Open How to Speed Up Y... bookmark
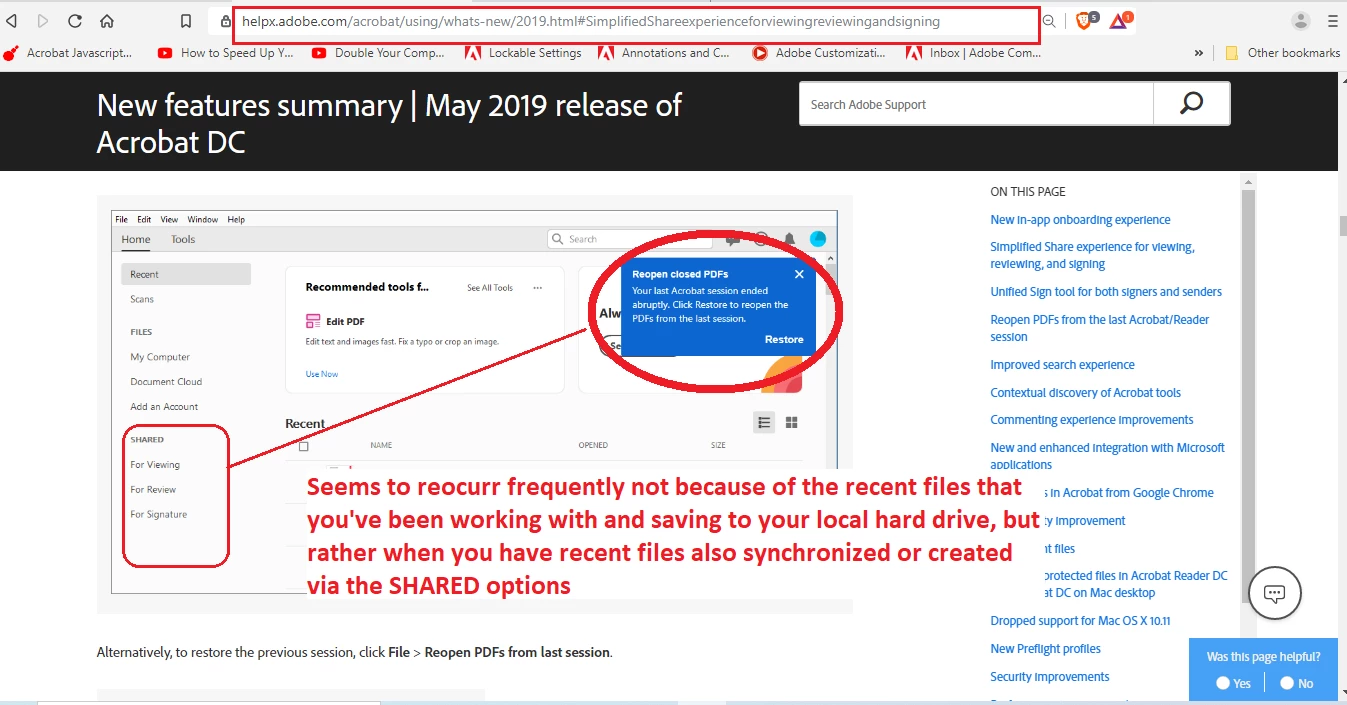The width and height of the screenshot is (1347, 705). [x=226, y=53]
